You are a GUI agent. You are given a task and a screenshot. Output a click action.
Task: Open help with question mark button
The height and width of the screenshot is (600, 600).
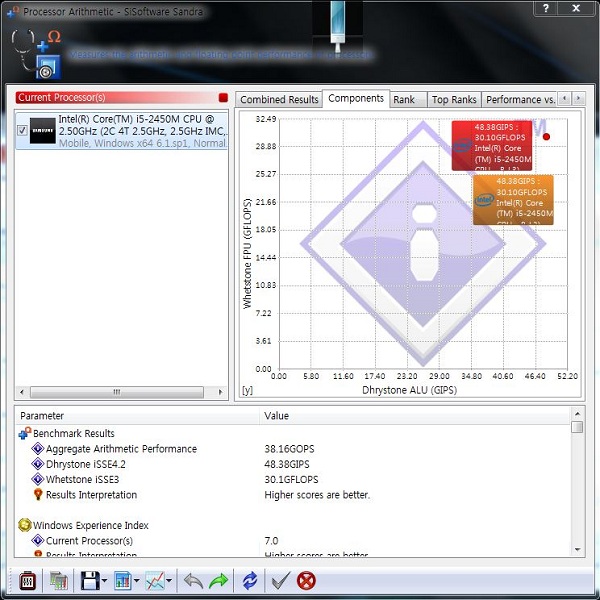pos(546,8)
